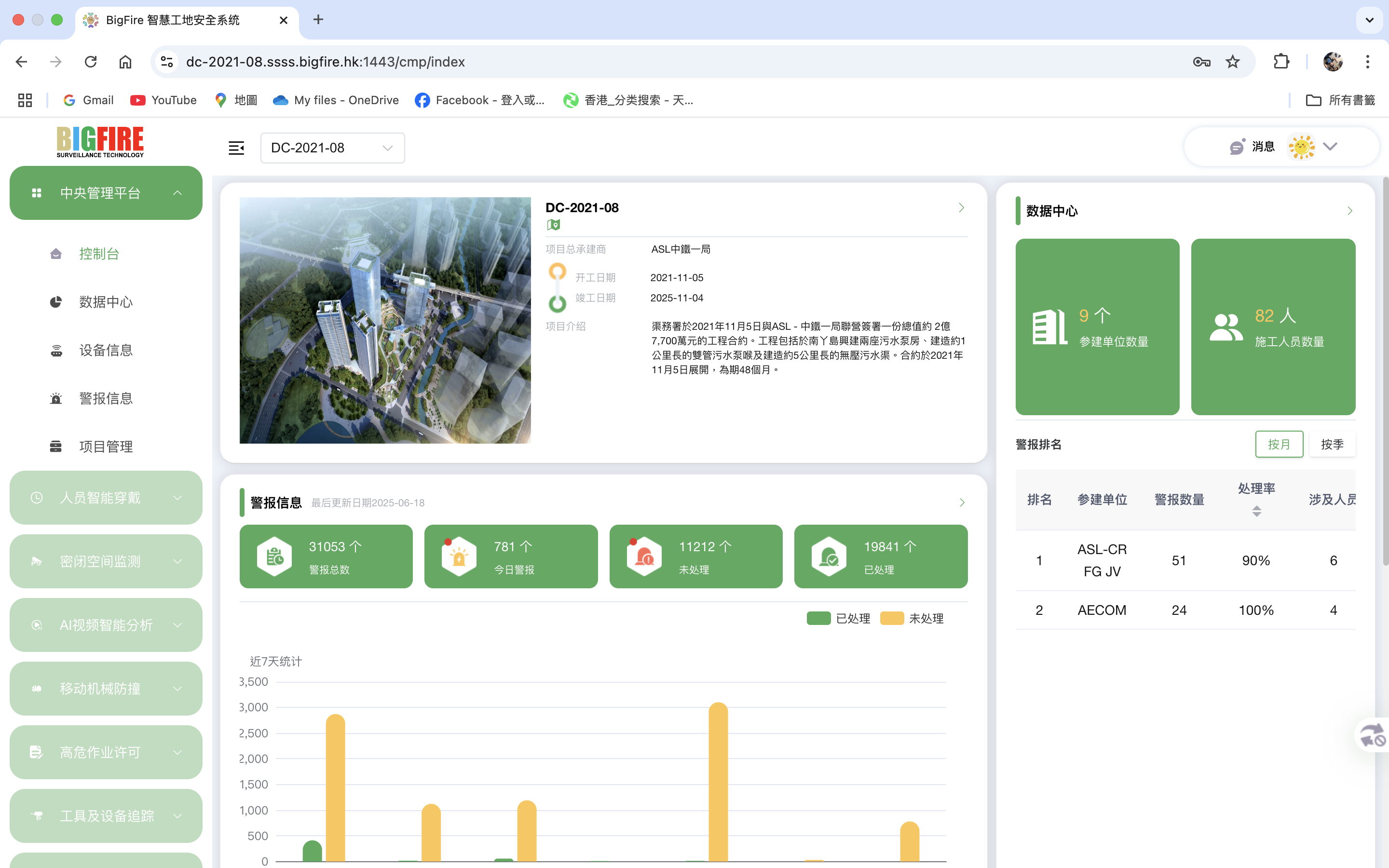Click the floating support helper icon
Screen dimensions: 1389x868
1372,734
